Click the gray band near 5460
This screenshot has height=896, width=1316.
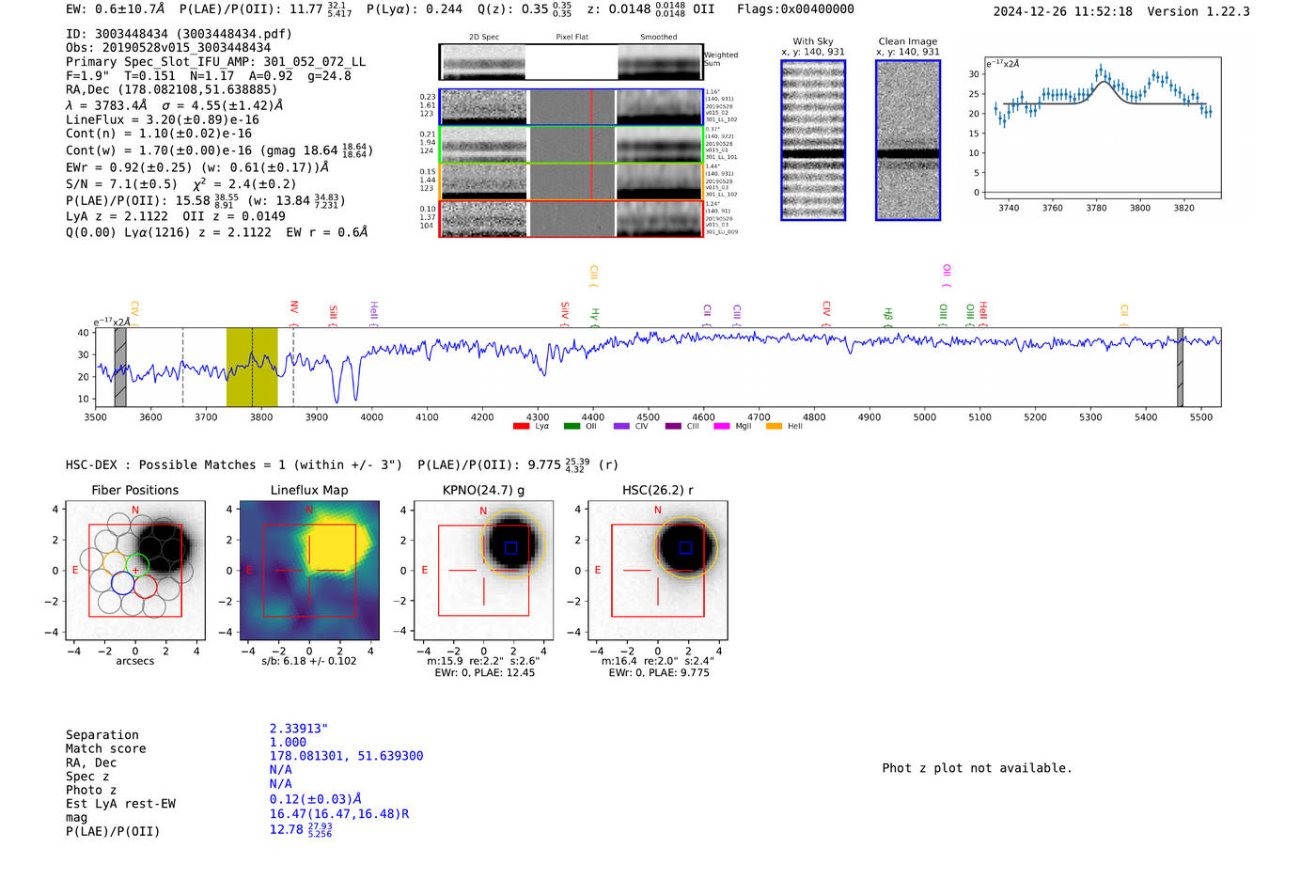[1181, 367]
